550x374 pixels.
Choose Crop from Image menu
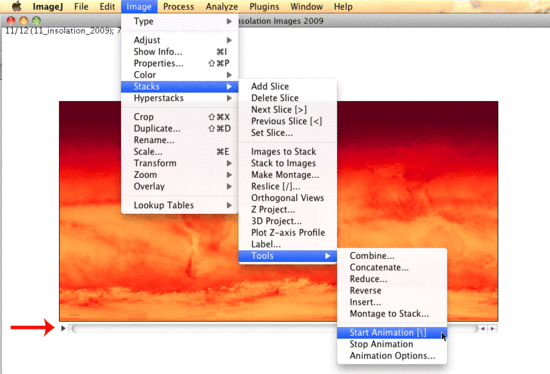point(180,117)
